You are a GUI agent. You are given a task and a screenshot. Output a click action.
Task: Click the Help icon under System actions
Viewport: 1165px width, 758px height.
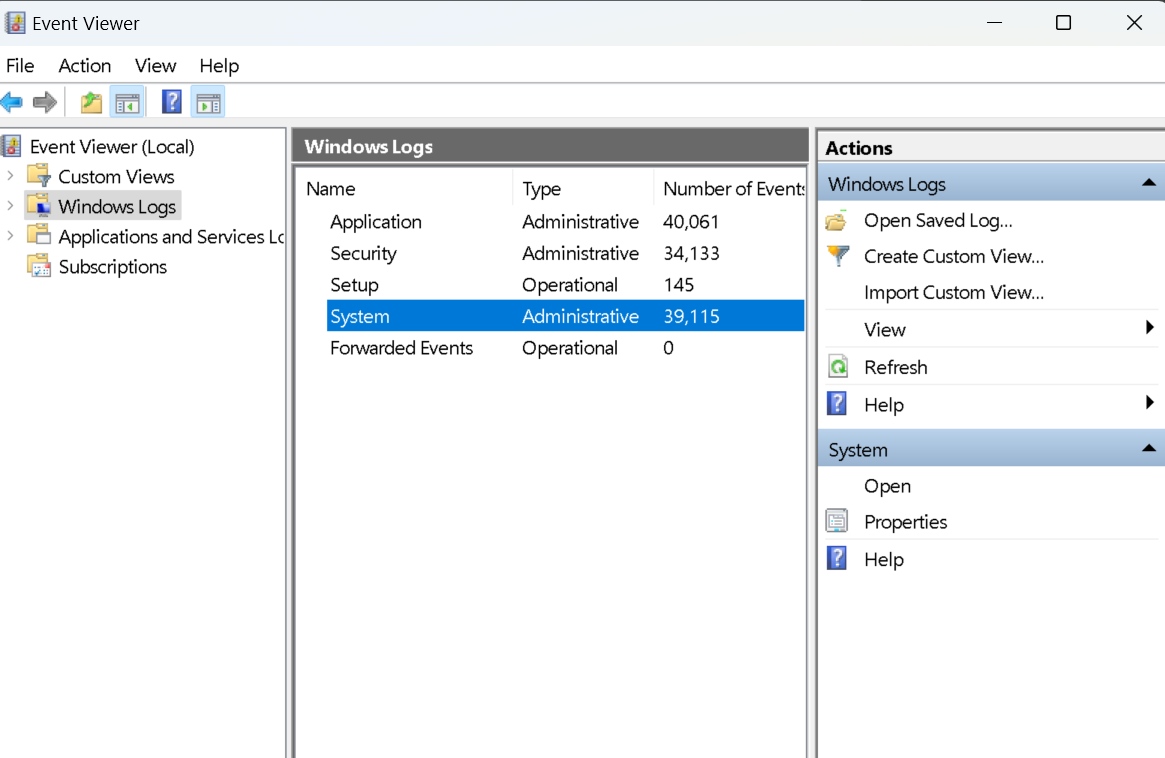[837, 559]
